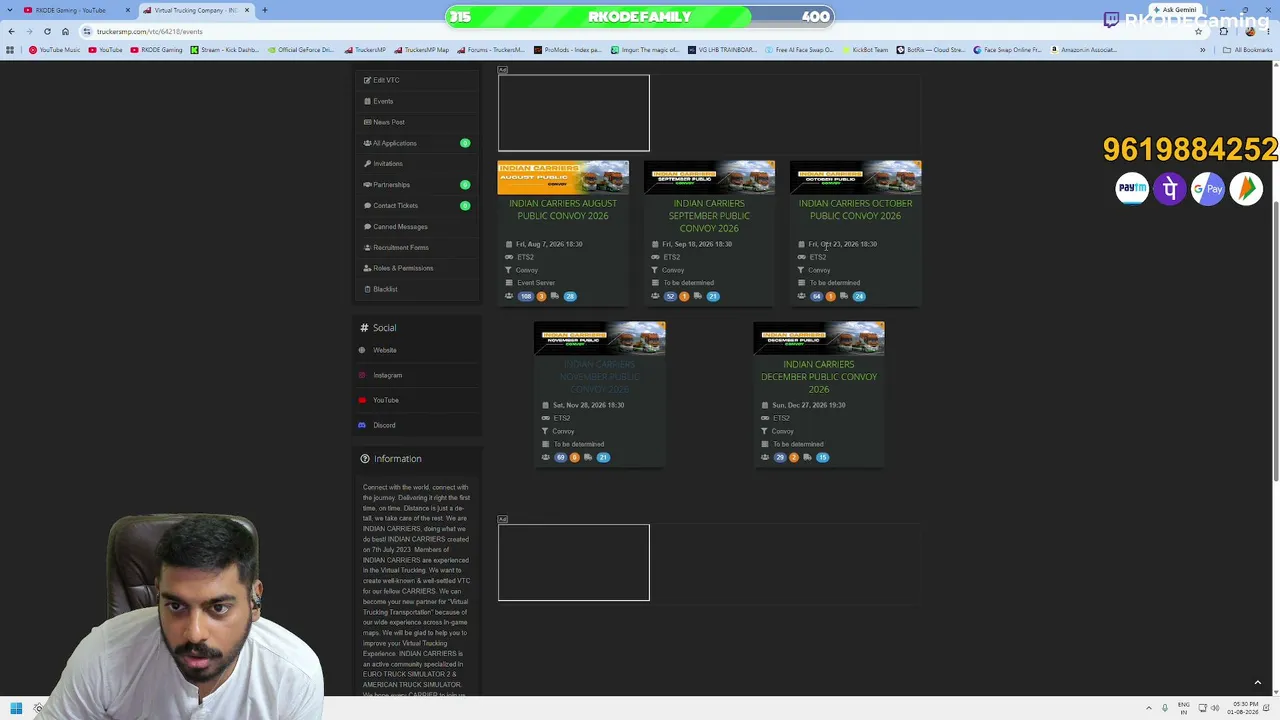
Task: Open the December Public Convoy banner image
Action: tap(819, 338)
